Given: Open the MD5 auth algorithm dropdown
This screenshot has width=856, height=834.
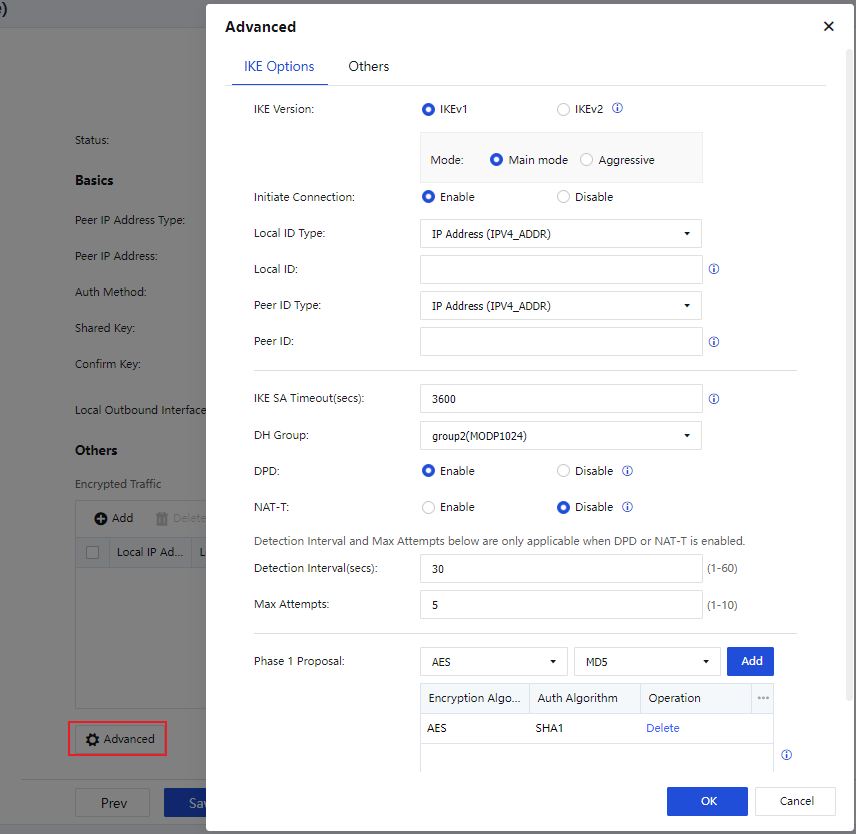Looking at the screenshot, I should (647, 661).
